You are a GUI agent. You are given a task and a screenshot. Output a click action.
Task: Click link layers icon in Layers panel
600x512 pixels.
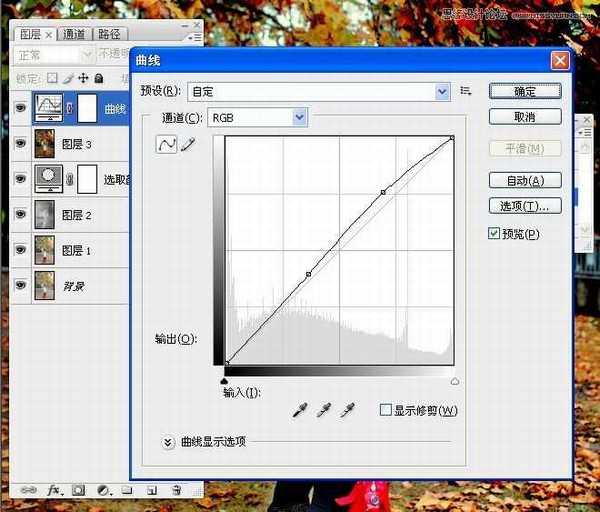pos(28,490)
